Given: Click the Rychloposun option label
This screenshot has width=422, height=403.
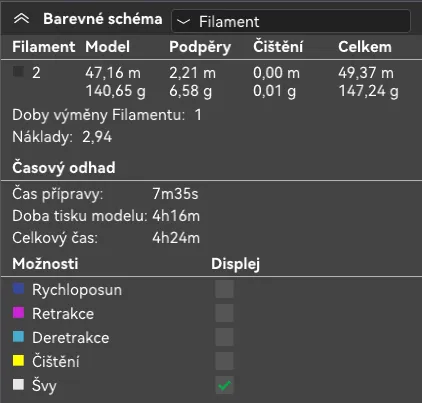Looking at the screenshot, I should coord(77,290).
